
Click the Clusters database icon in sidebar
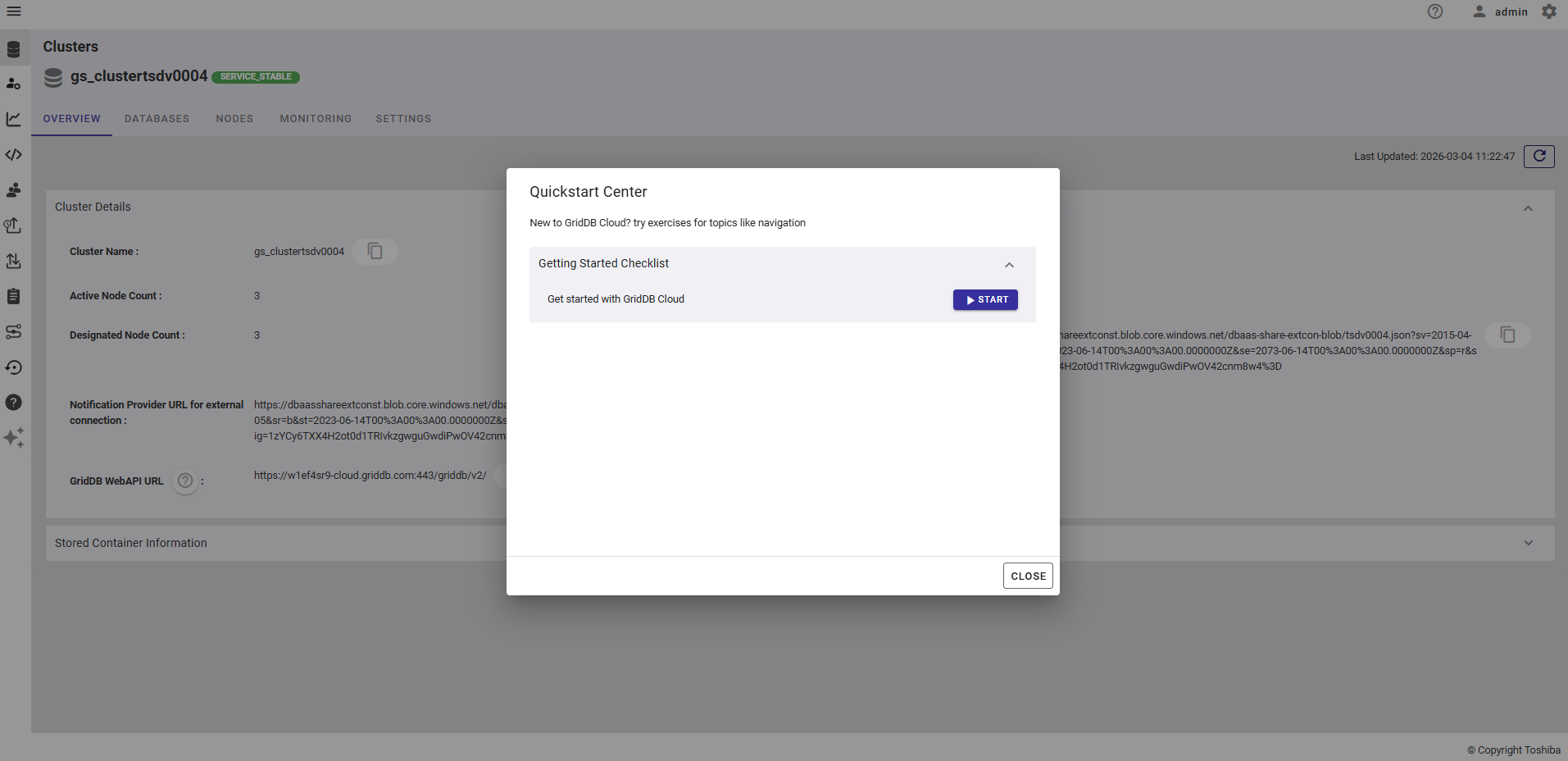[14, 49]
